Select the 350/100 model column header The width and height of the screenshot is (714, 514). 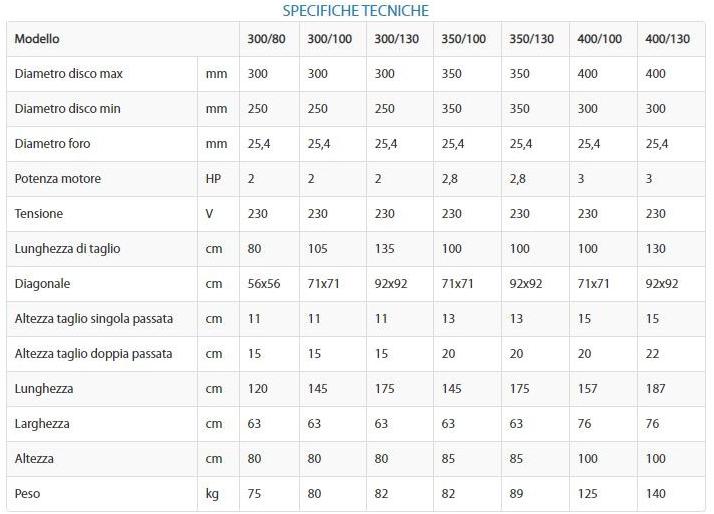464,39
